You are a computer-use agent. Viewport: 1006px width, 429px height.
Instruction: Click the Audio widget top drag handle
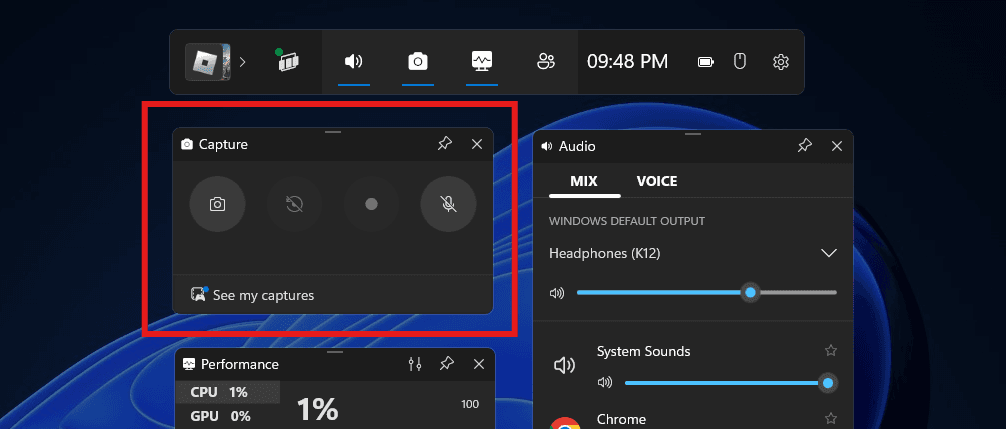pos(693,135)
